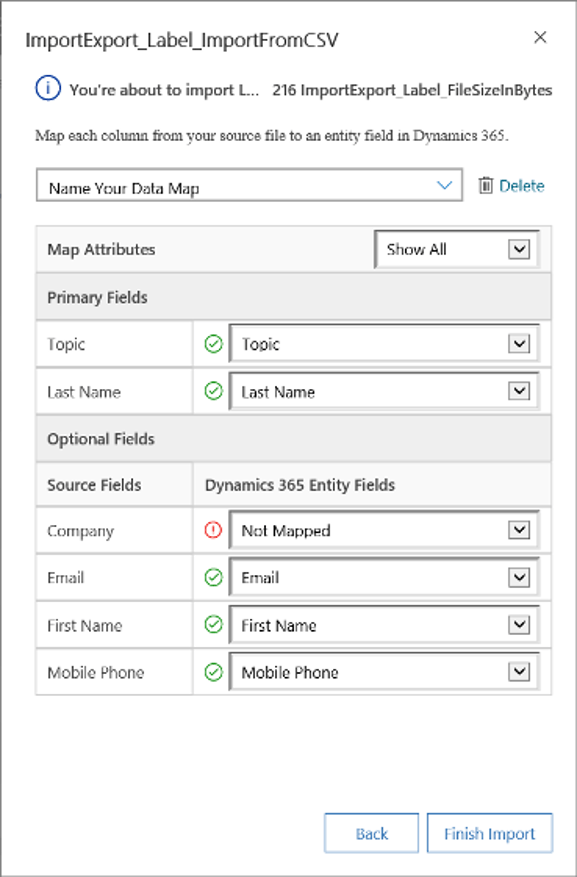Open the Not Mapped dropdown for Company
577x877 pixels.
pyautogui.click(x=520, y=530)
